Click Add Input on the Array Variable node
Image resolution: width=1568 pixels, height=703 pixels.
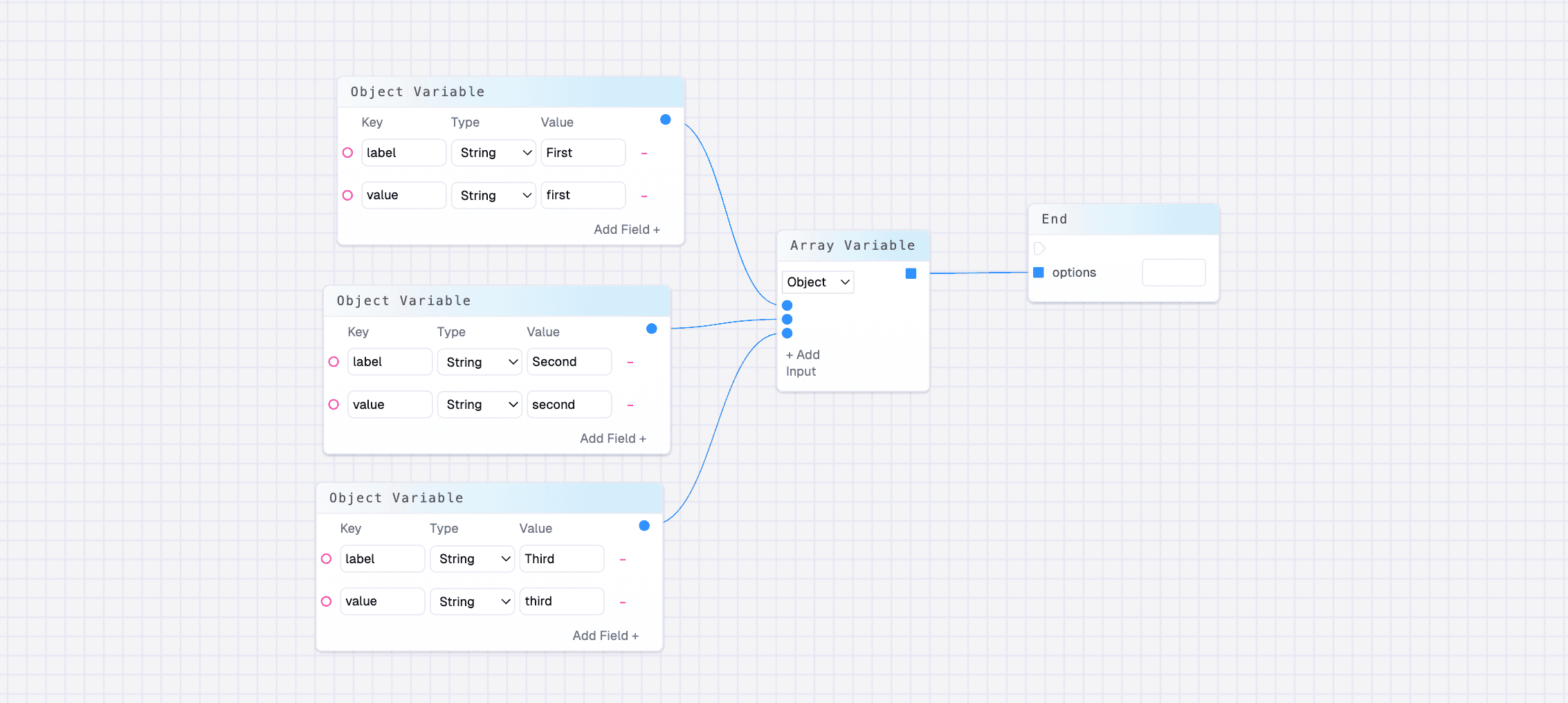803,363
